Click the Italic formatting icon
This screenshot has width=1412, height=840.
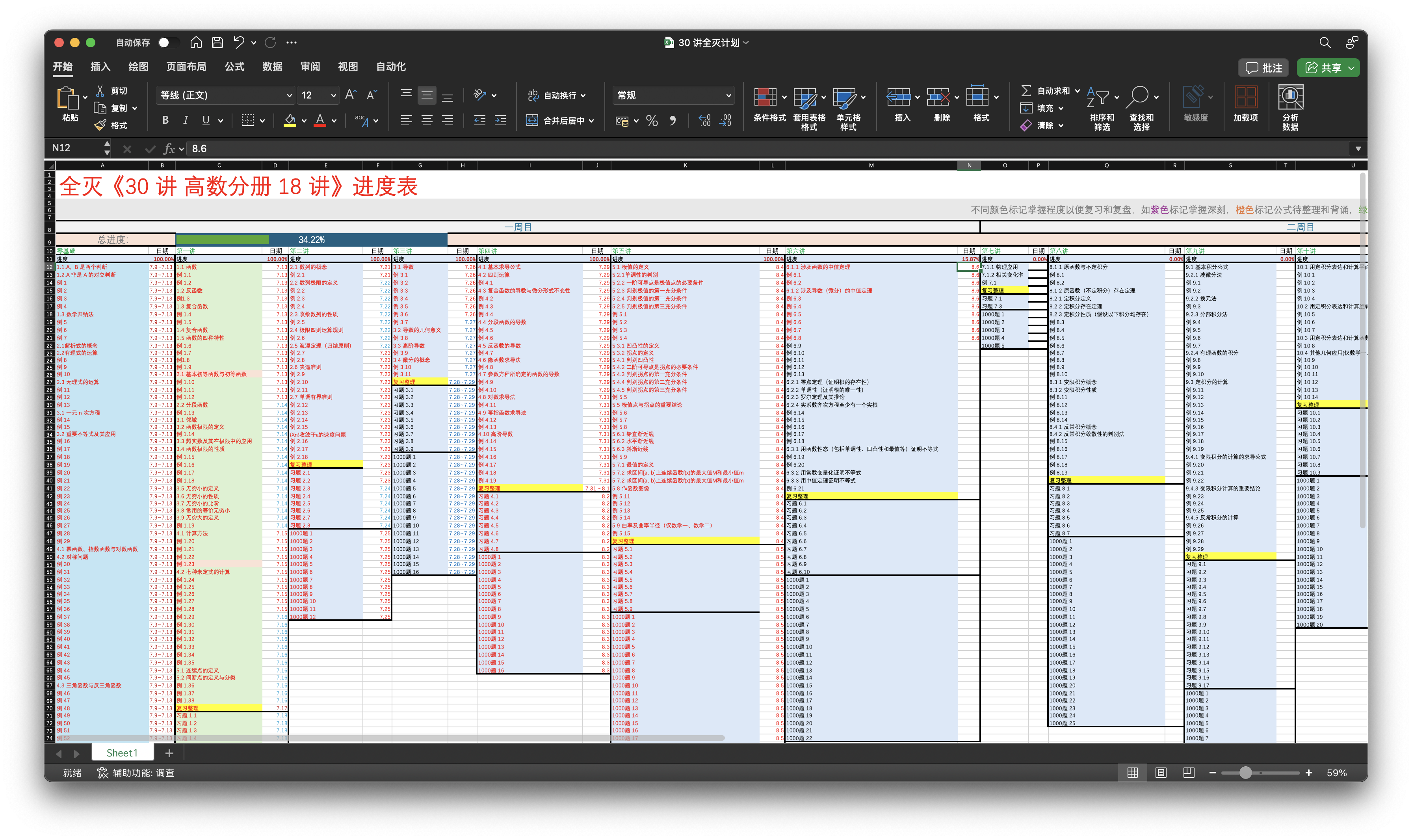[x=186, y=120]
